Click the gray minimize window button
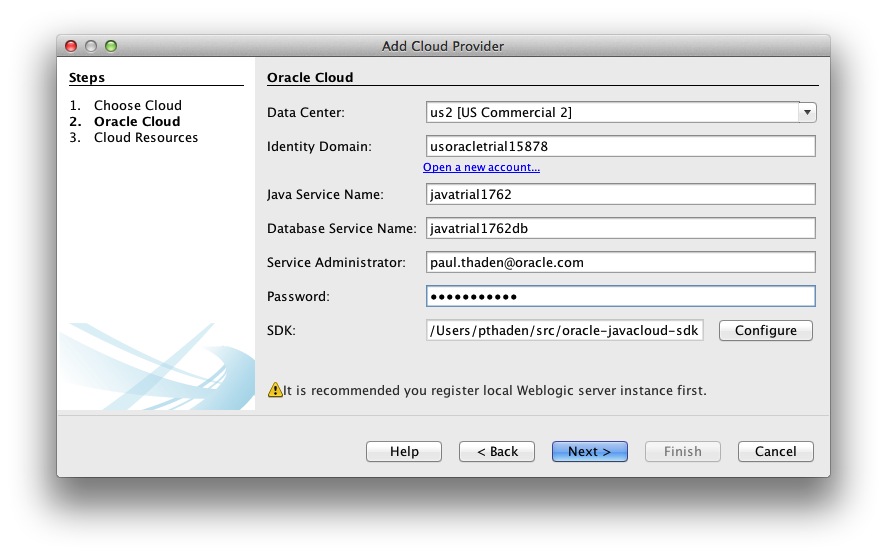The height and width of the screenshot is (556, 887). click(x=91, y=46)
